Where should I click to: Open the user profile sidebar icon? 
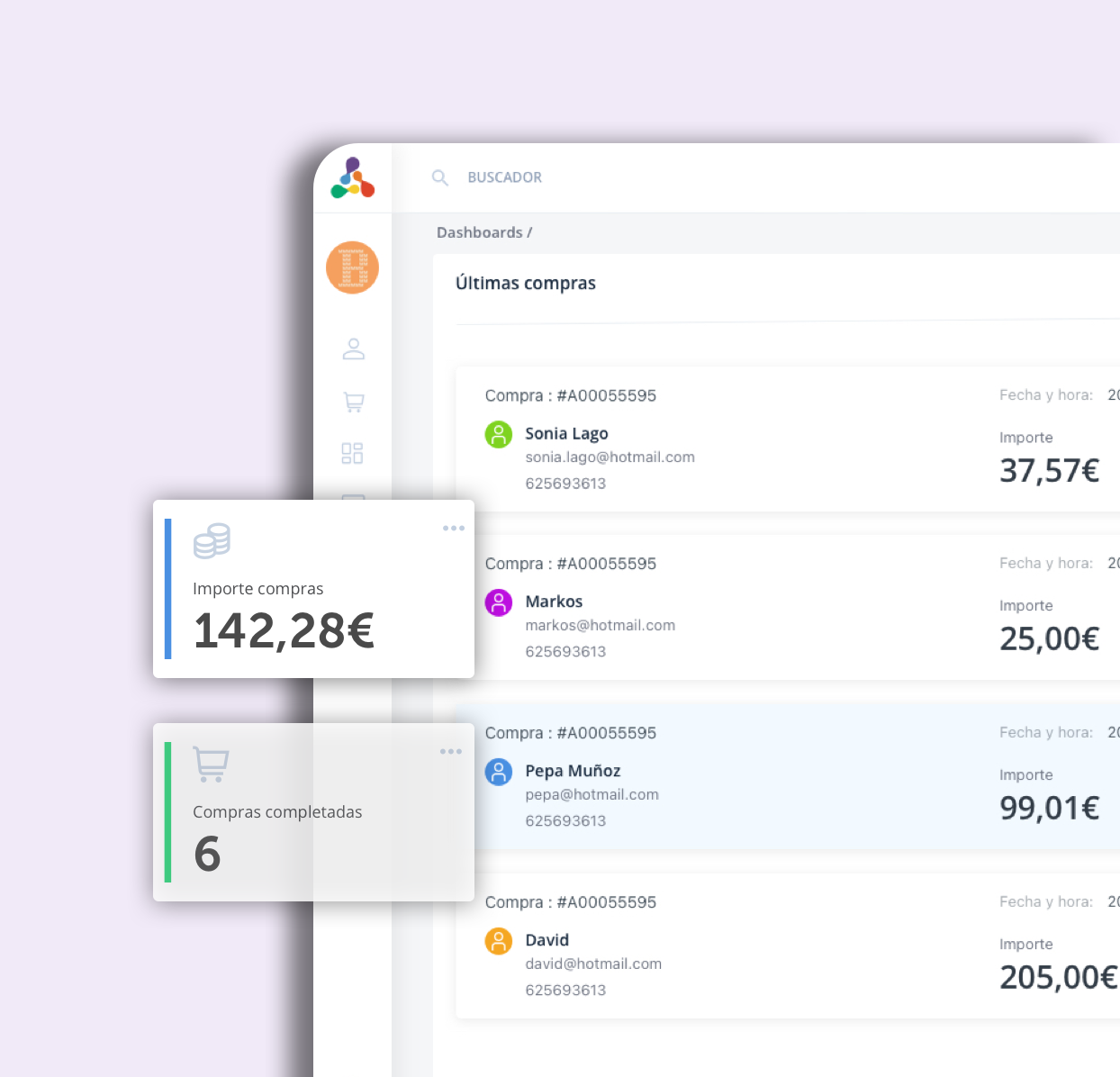click(x=353, y=349)
